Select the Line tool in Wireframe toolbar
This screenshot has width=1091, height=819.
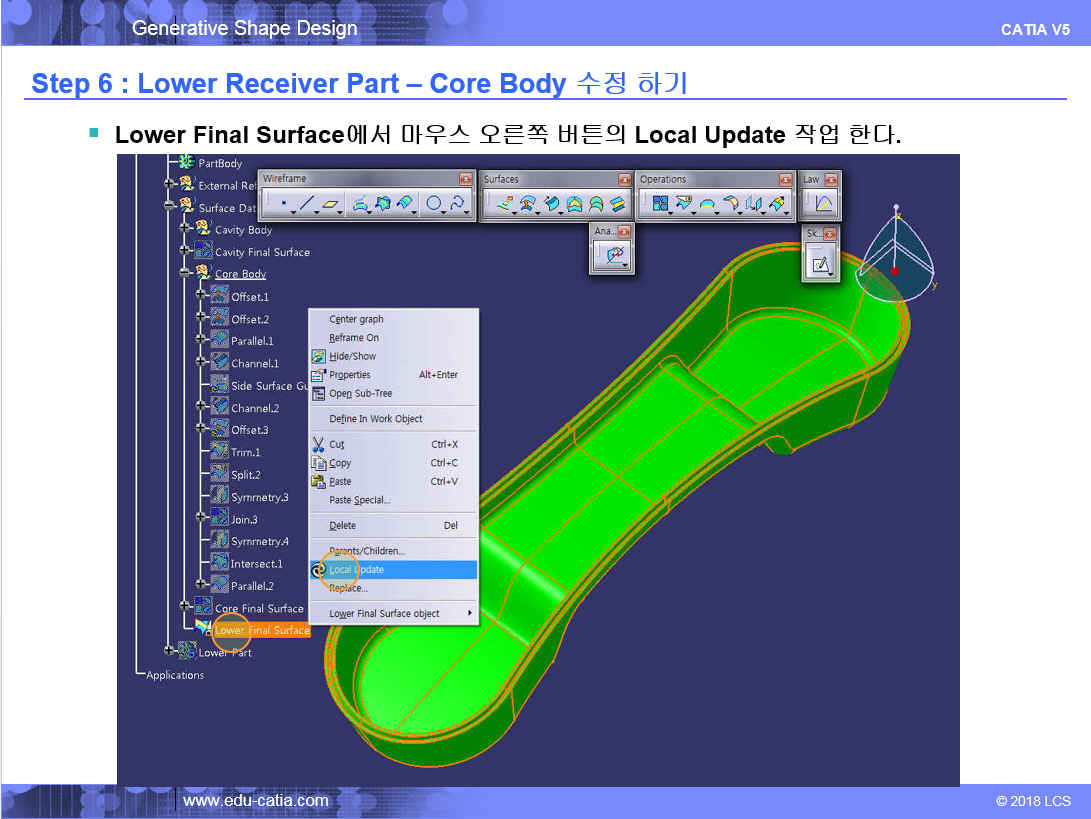point(307,204)
